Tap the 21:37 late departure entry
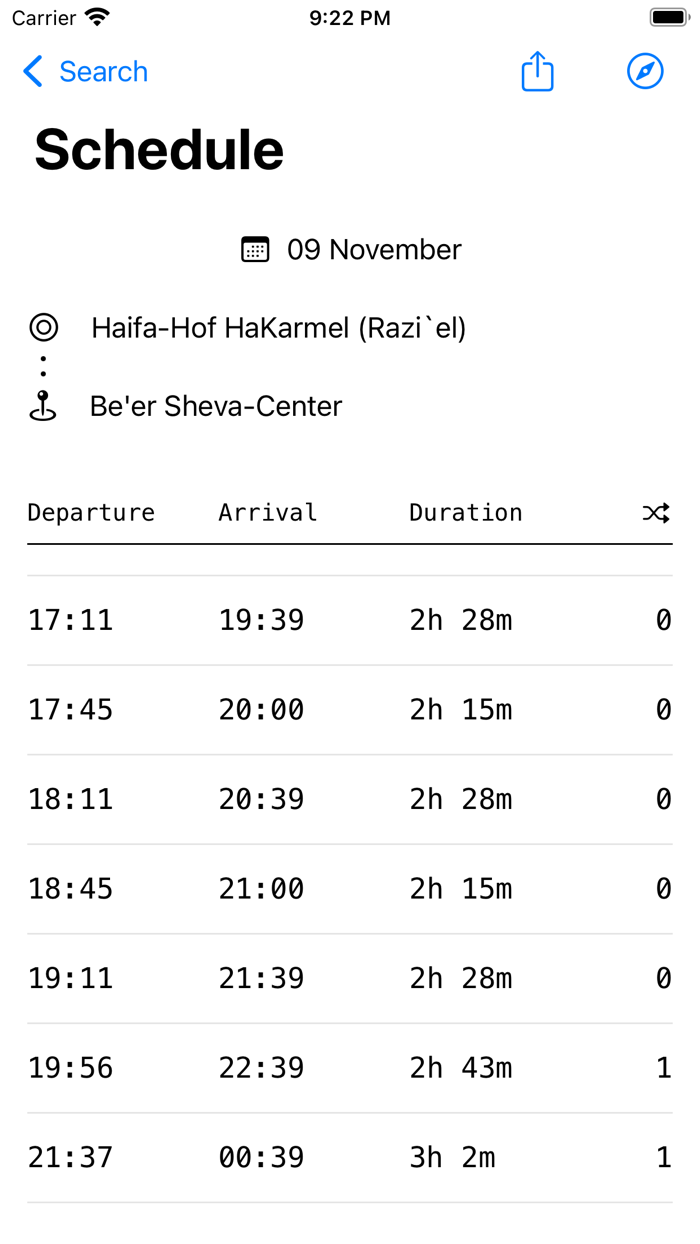The height and width of the screenshot is (1244, 700). click(x=350, y=1156)
